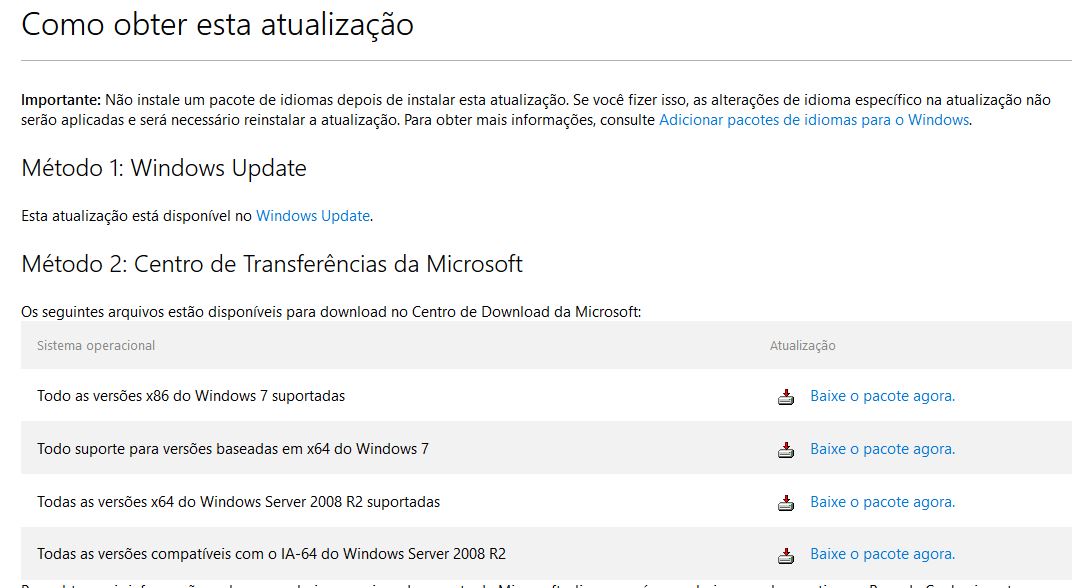Click download icon for Windows 7 x64 row
This screenshot has width=1089, height=588.
tap(785, 449)
